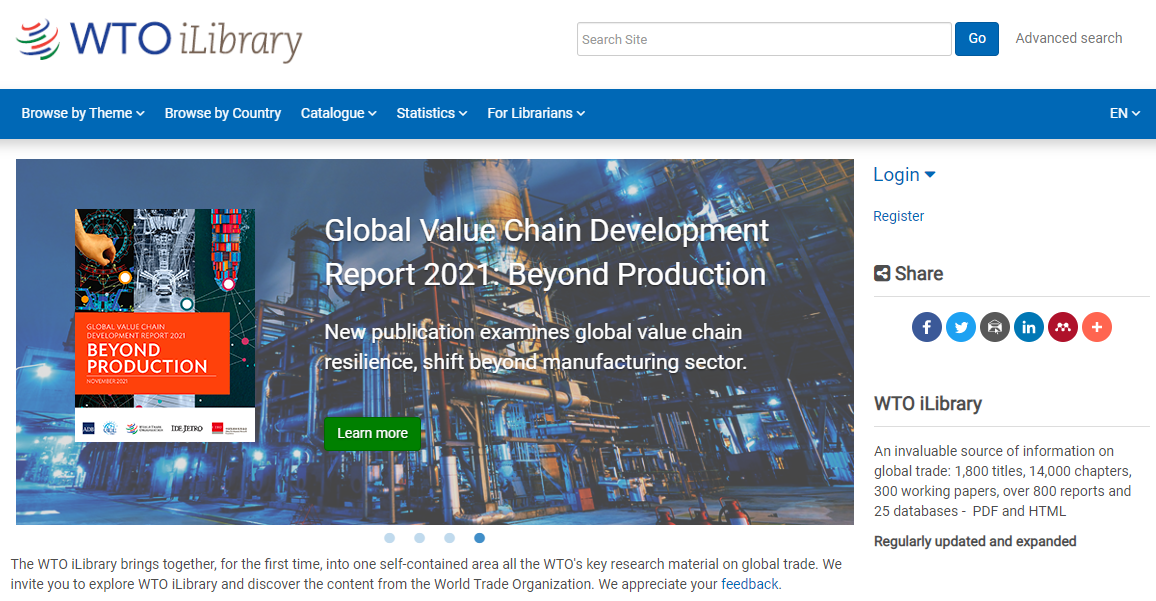Follow the feedback link
1156x601 pixels.
[749, 584]
